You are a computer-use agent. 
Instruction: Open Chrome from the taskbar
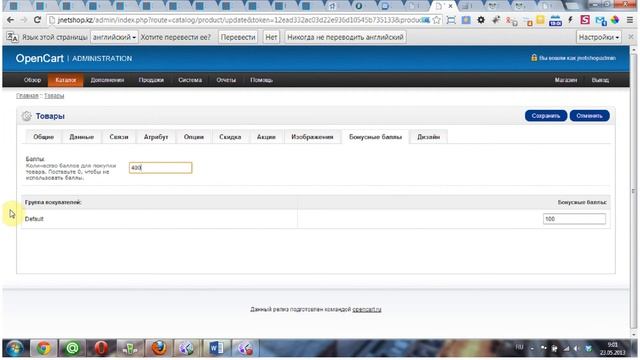click(x=44, y=348)
